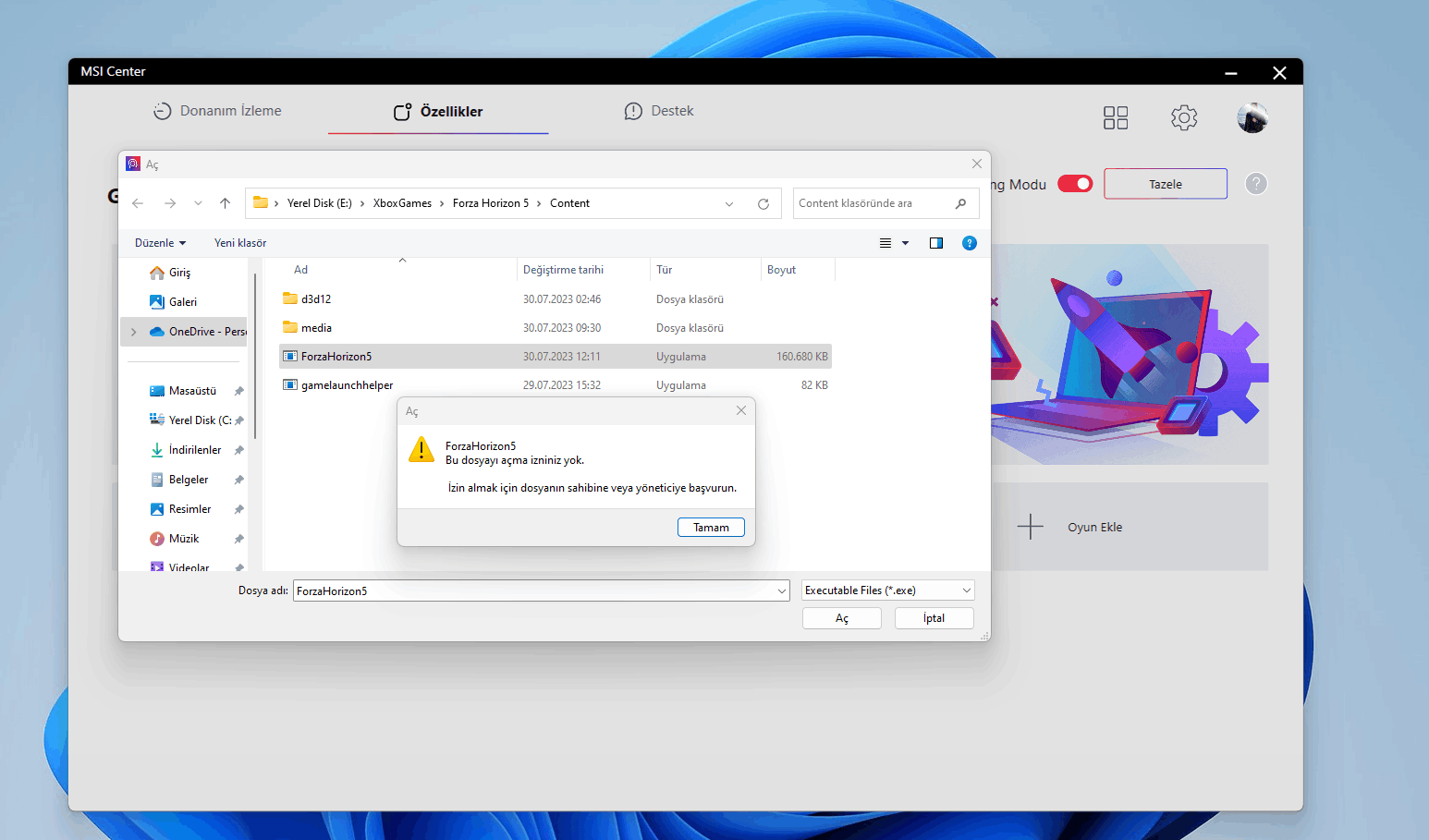Open the Düzenle menu

160,243
